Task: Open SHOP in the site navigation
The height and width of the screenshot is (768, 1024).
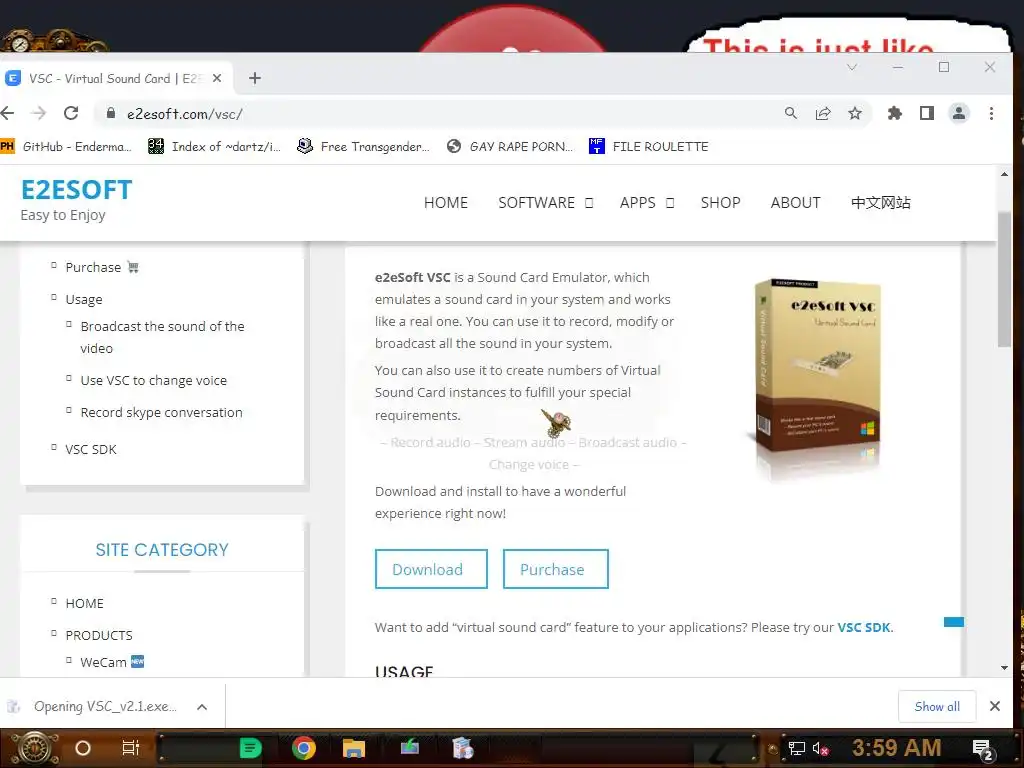Action: (720, 203)
